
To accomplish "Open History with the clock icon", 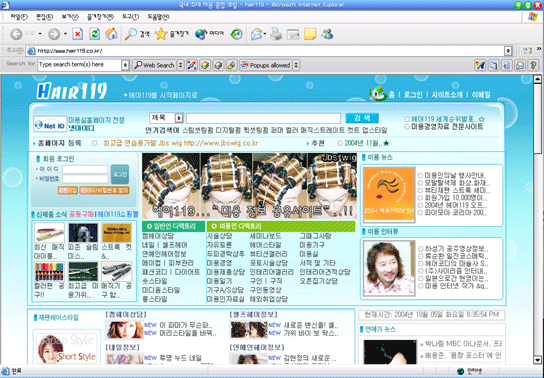I will click(237, 34).
